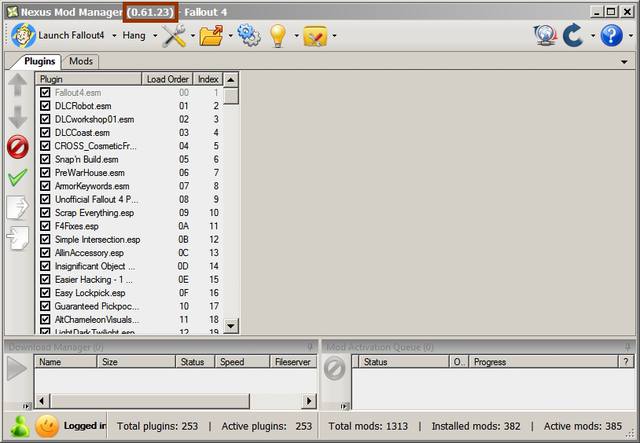Uncheck the DLCRobot.esm plugin
The image size is (640, 443).
coord(45,106)
